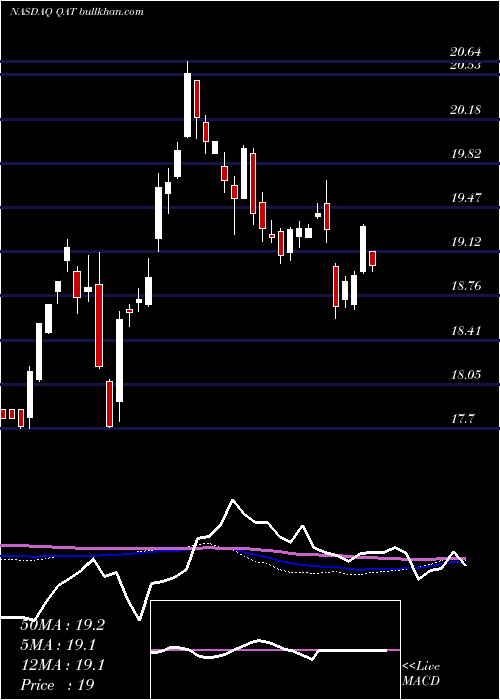Select the 20.64 price level label
The image size is (500, 700).
pyautogui.click(x=466, y=52)
